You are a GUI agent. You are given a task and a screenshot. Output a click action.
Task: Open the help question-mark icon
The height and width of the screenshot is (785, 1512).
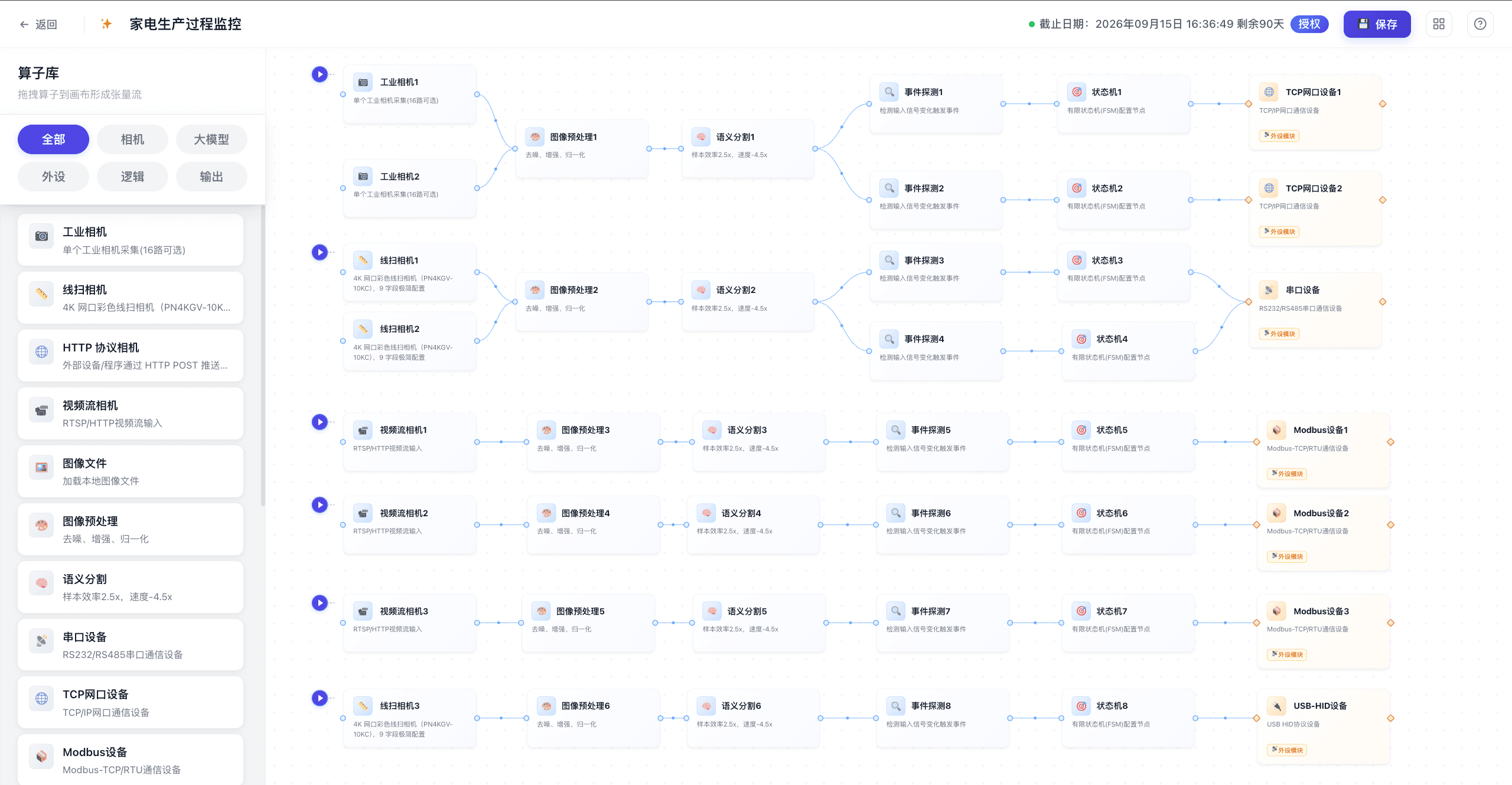(x=1480, y=24)
